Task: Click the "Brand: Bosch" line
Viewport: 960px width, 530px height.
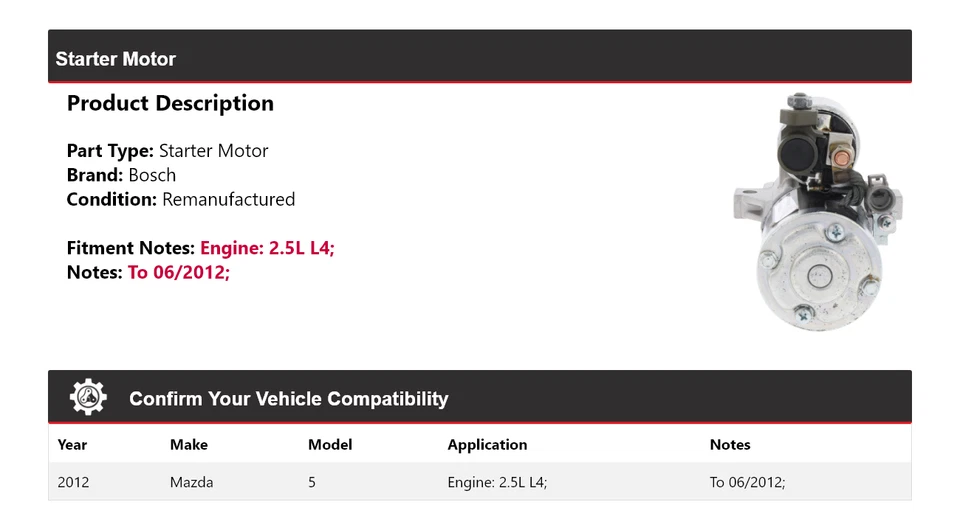Action: coord(121,175)
